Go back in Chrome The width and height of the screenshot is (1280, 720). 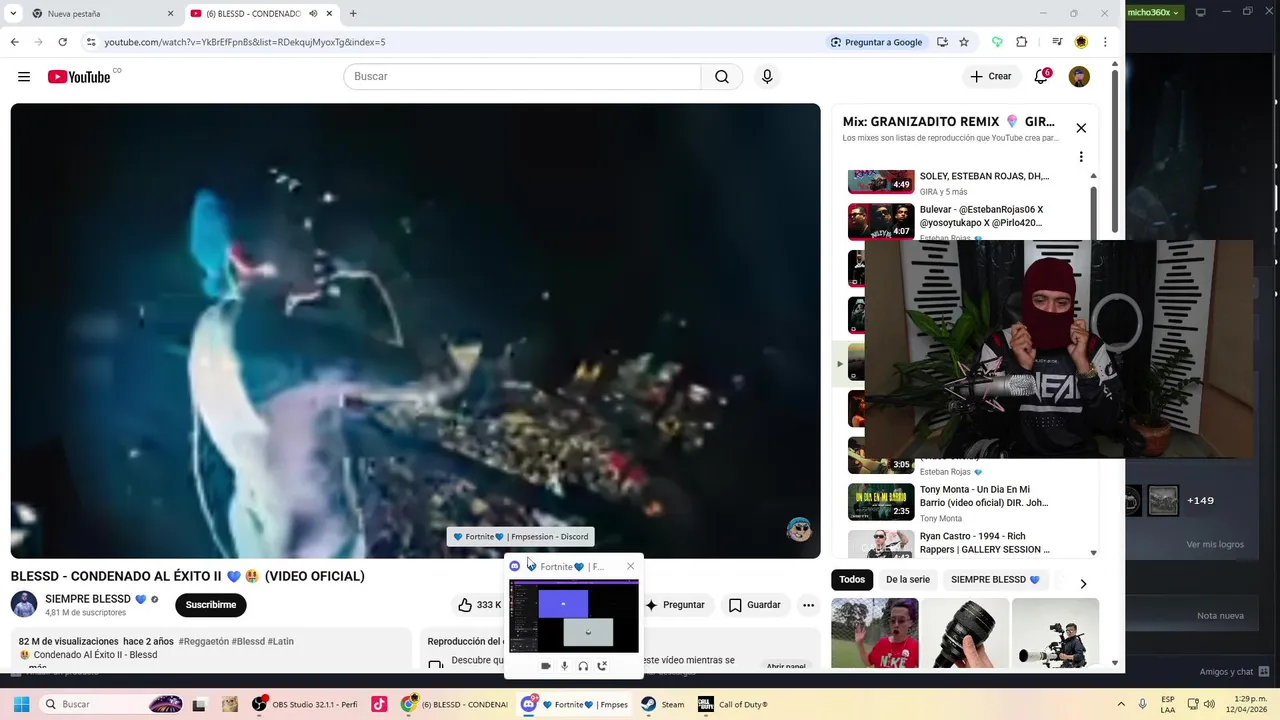pyautogui.click(x=14, y=42)
